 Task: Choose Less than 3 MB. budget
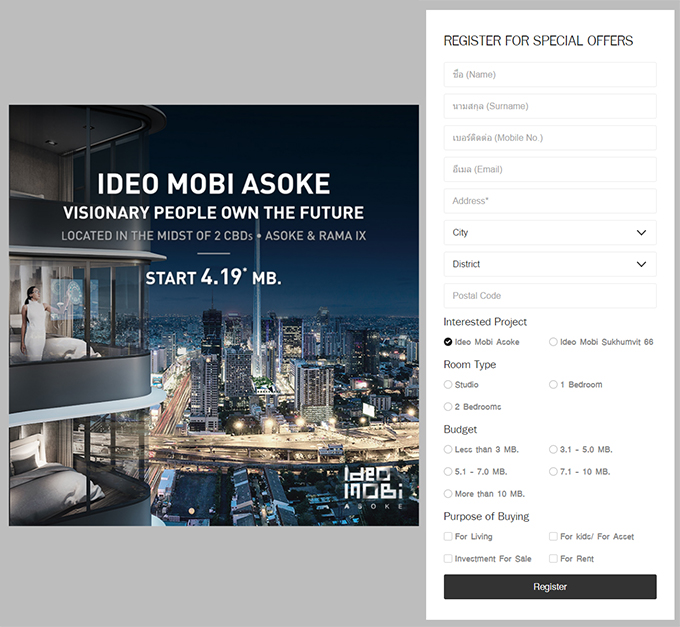448,450
